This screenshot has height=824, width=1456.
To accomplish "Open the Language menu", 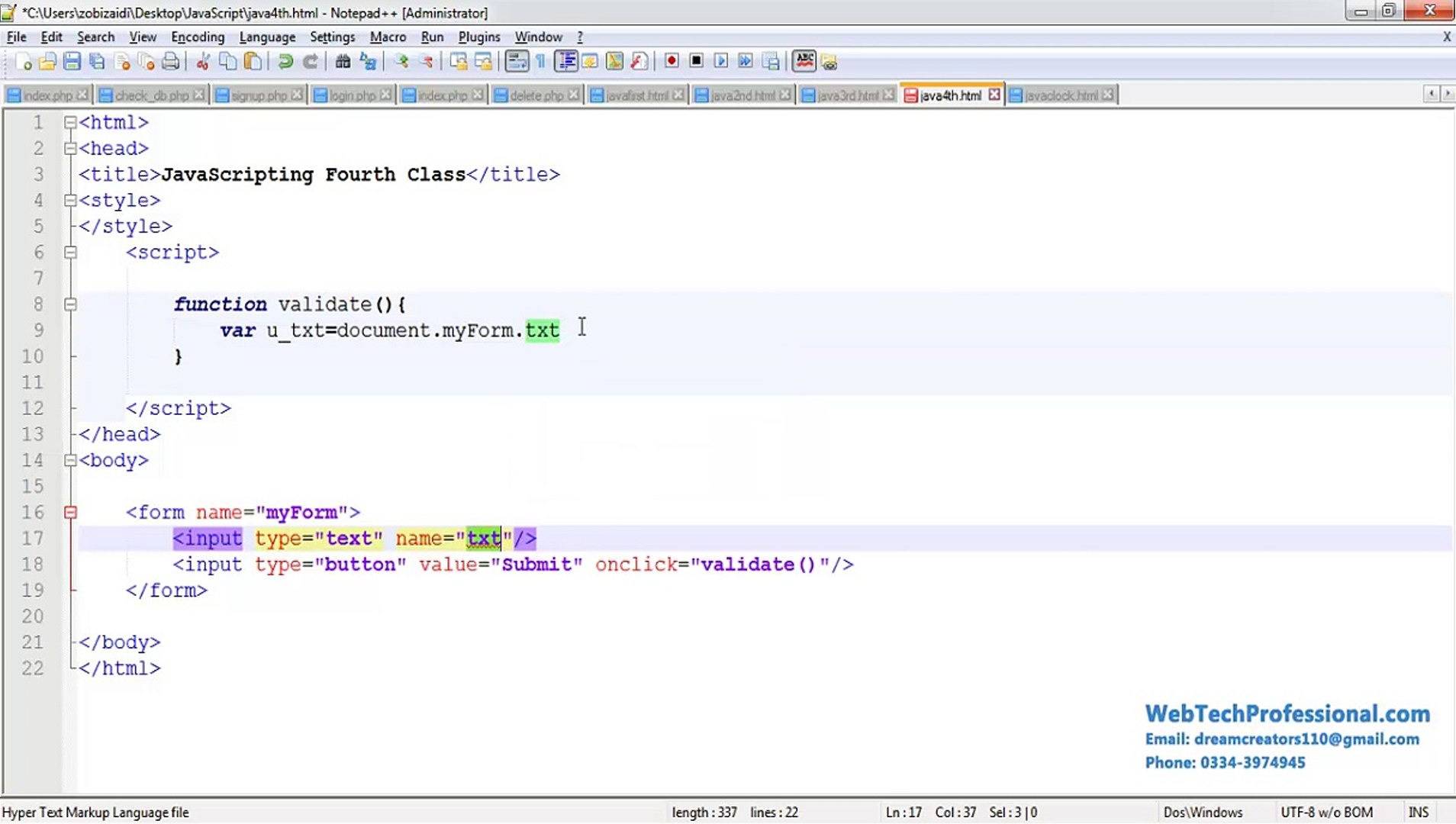I will (x=267, y=37).
